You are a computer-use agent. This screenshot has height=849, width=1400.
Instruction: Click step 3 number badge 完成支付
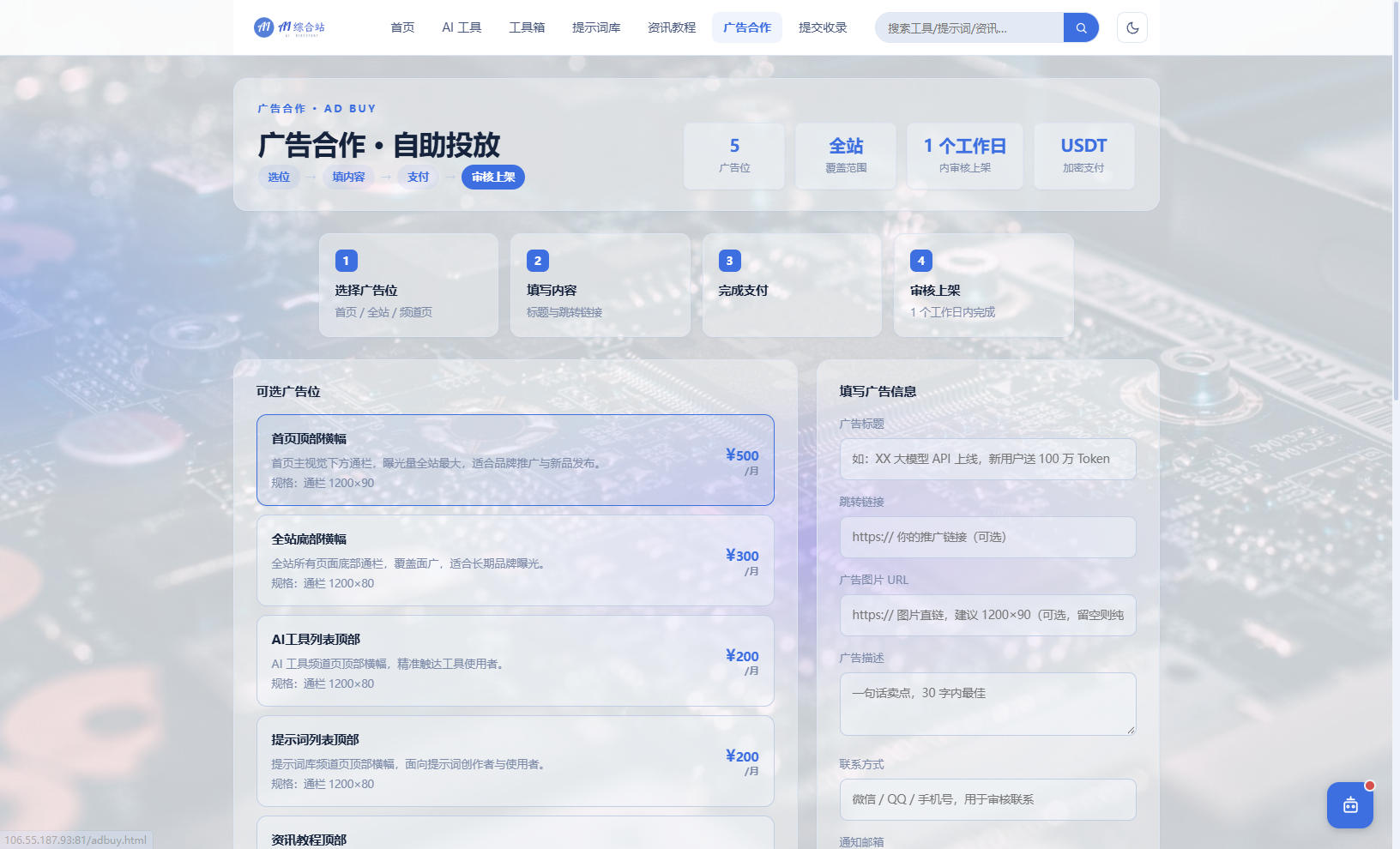pos(729,261)
